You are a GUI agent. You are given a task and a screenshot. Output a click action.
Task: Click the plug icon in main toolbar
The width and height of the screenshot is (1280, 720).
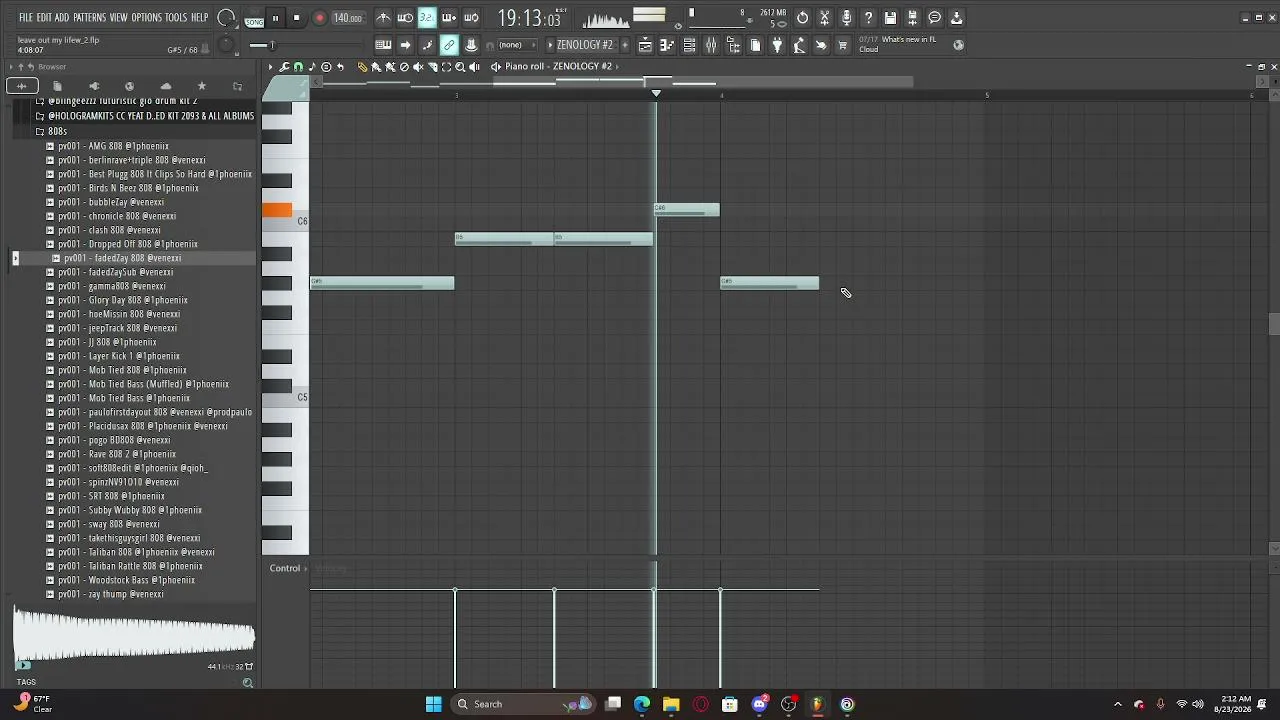tap(777, 45)
